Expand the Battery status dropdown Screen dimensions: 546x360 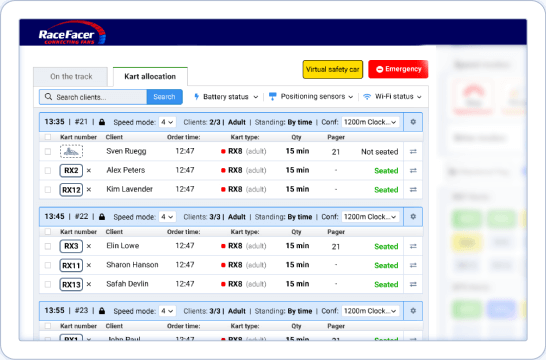coord(226,97)
